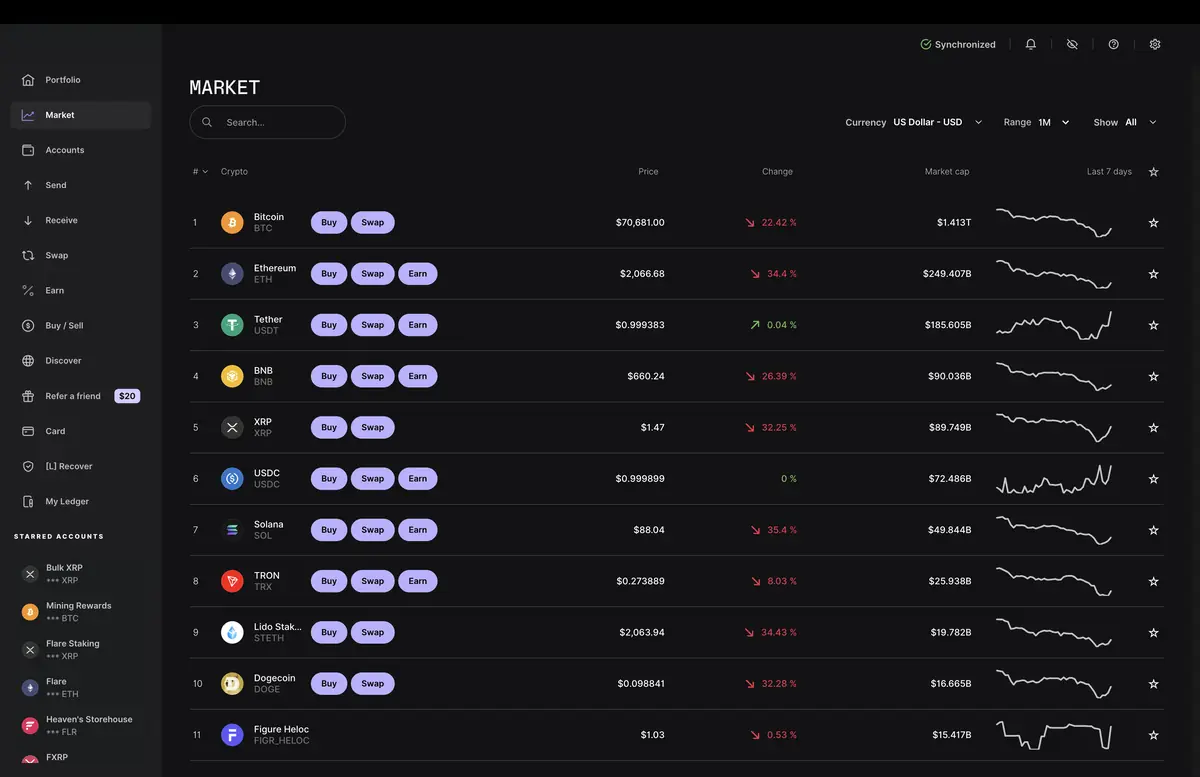Screen dimensions: 1200x777
Task: Open settings via the gear icon
Action: tap(1154, 44)
